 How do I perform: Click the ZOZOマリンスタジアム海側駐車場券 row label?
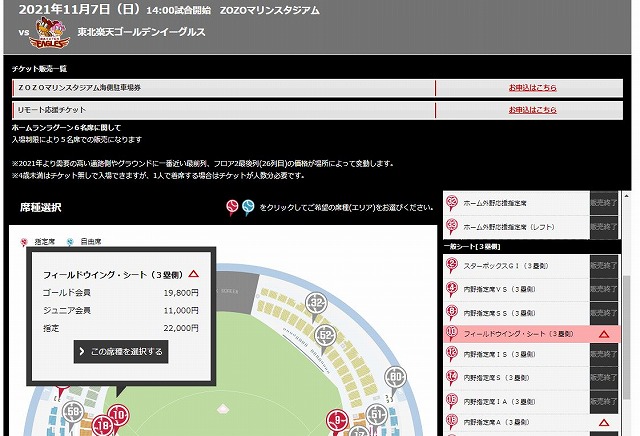coord(79,88)
